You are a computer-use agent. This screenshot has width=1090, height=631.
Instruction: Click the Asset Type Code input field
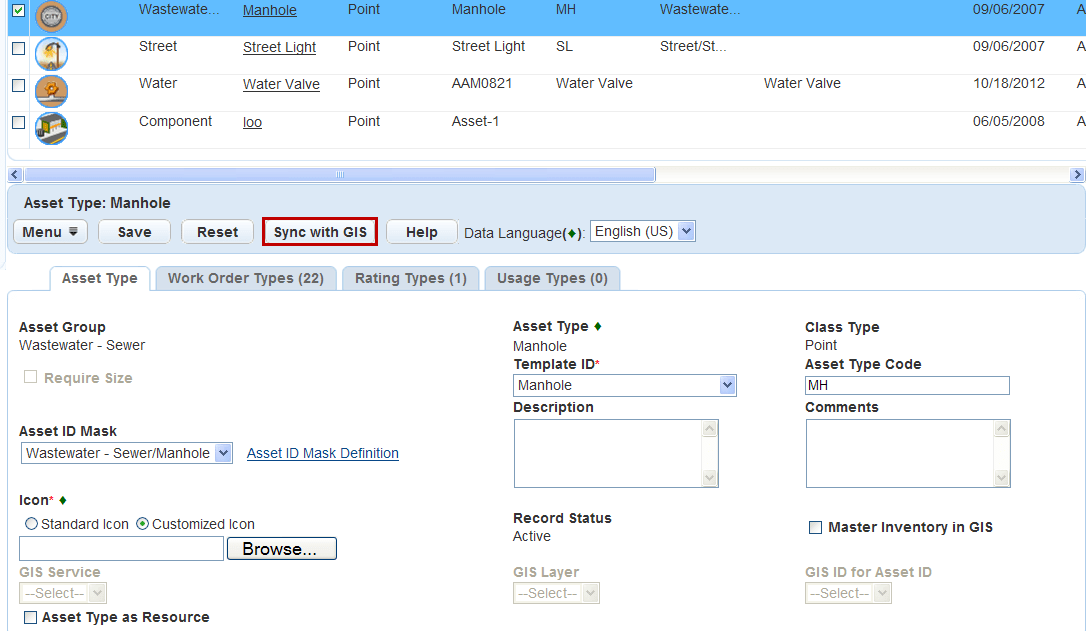(x=906, y=385)
